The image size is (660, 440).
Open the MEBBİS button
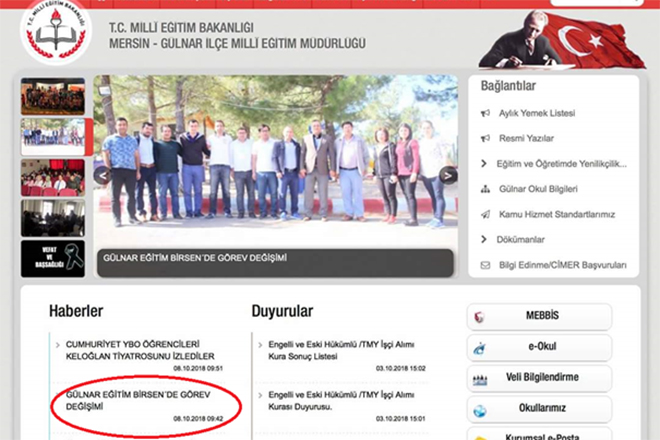(x=539, y=317)
